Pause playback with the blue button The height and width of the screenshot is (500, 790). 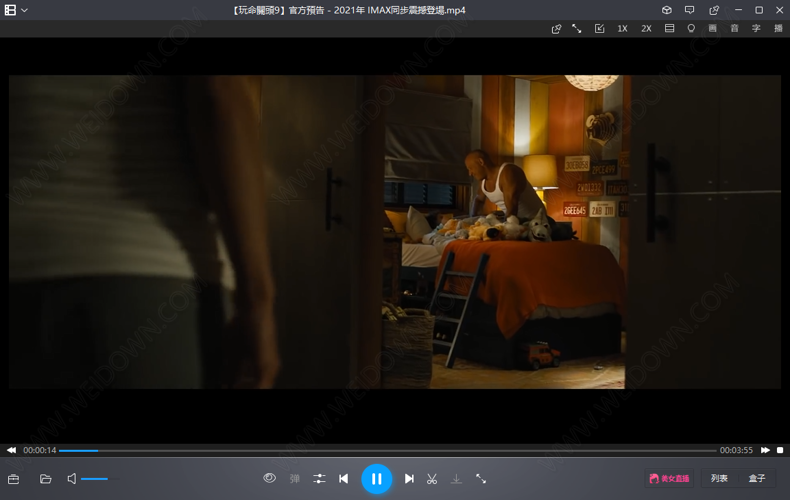click(x=376, y=479)
